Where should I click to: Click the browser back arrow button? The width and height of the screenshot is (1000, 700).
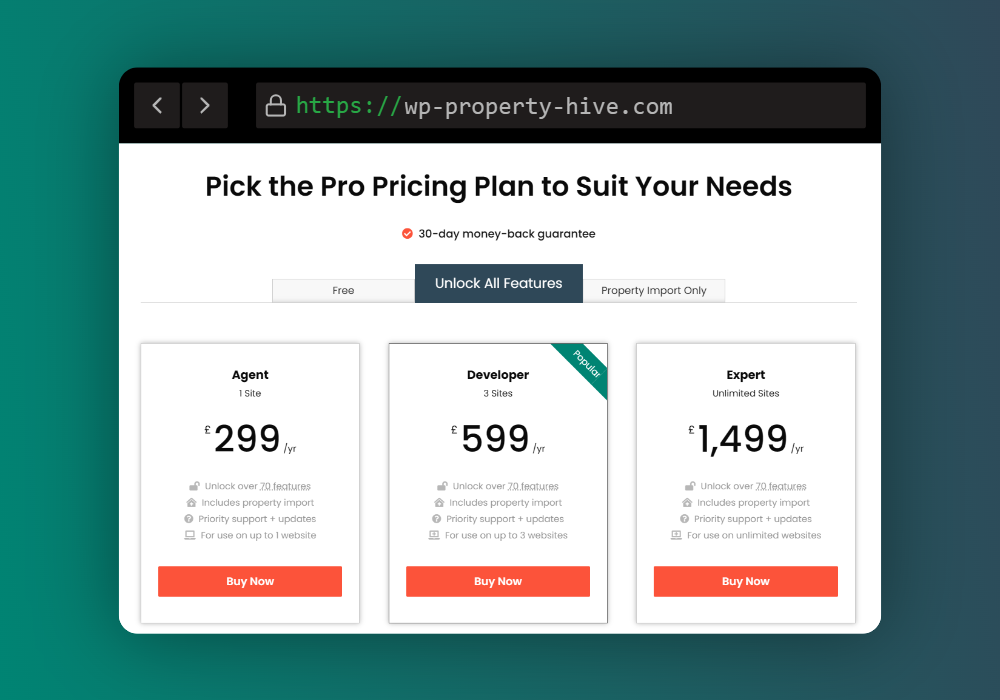(157, 105)
